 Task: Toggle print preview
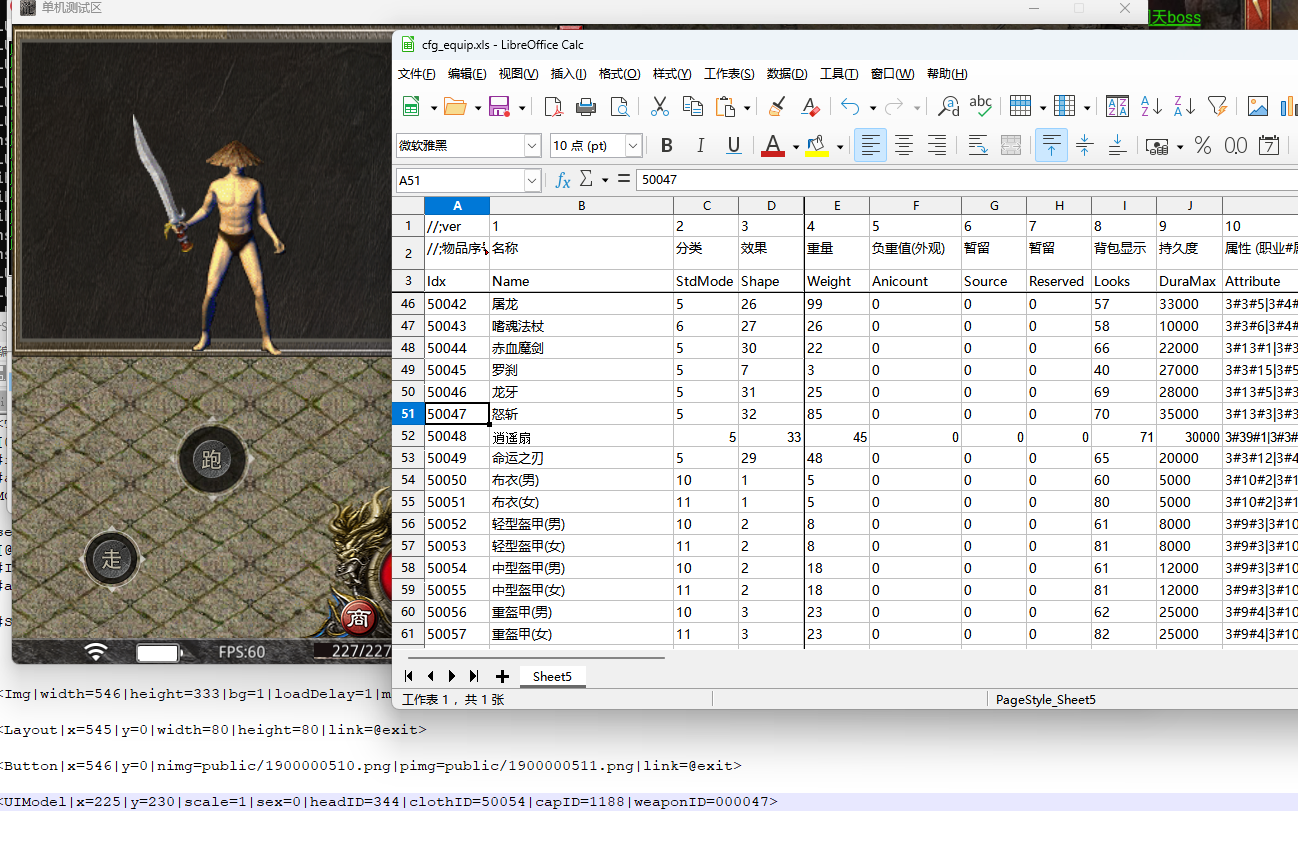click(x=620, y=106)
